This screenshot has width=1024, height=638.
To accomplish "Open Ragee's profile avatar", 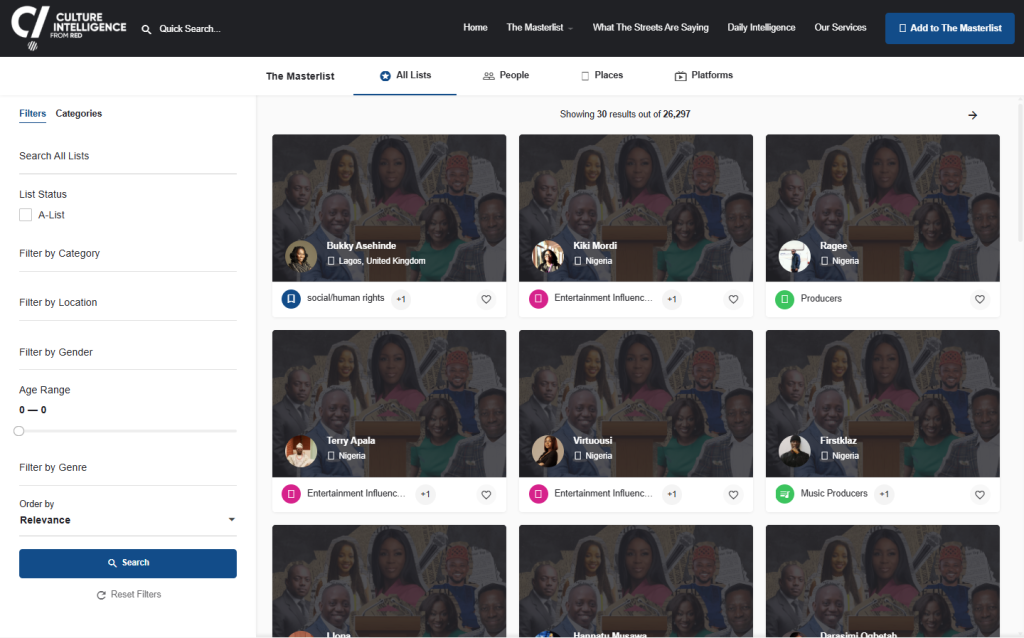I will (x=795, y=256).
